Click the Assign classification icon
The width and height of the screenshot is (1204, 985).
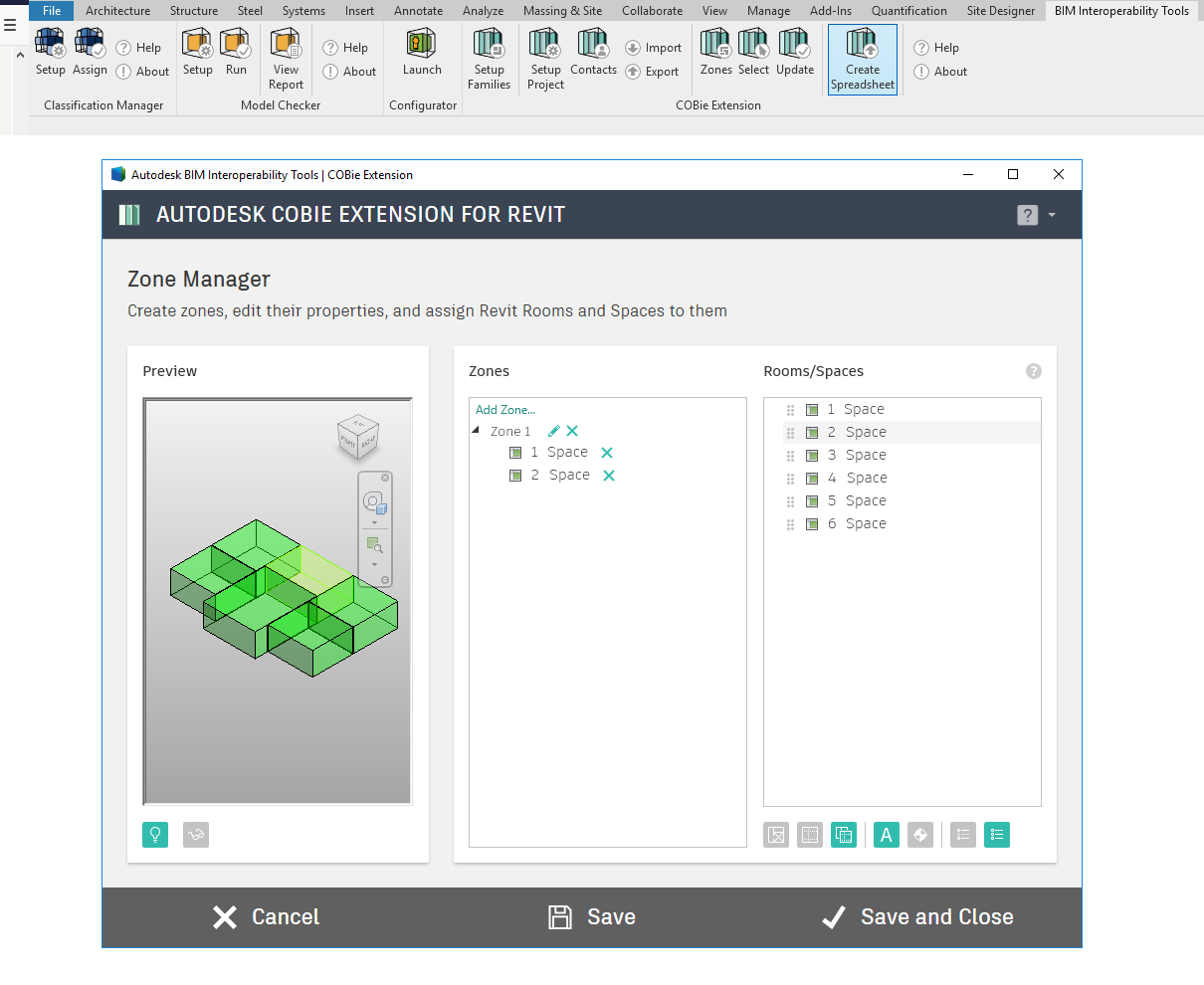tap(90, 43)
